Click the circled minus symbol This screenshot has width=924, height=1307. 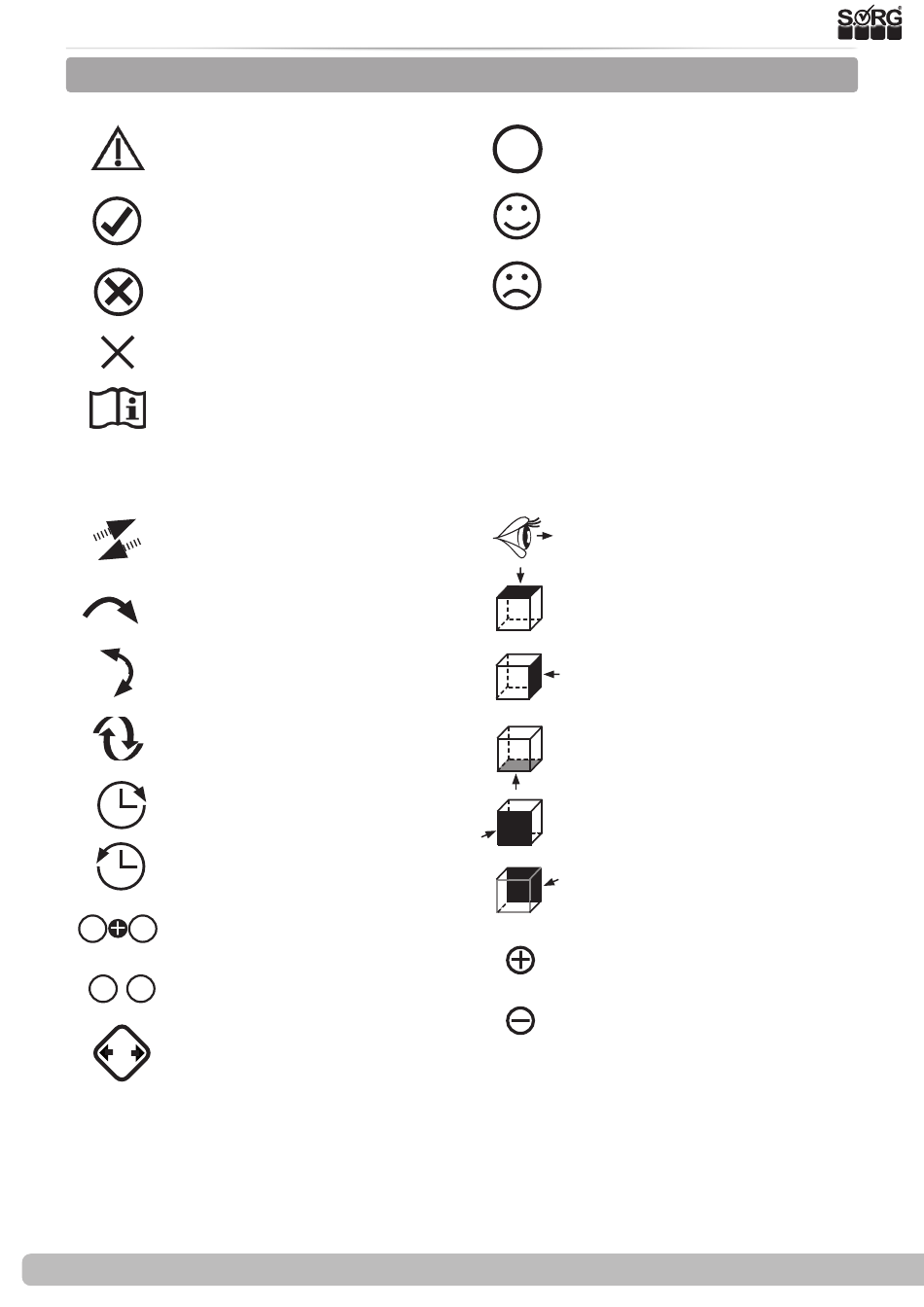(x=520, y=1020)
